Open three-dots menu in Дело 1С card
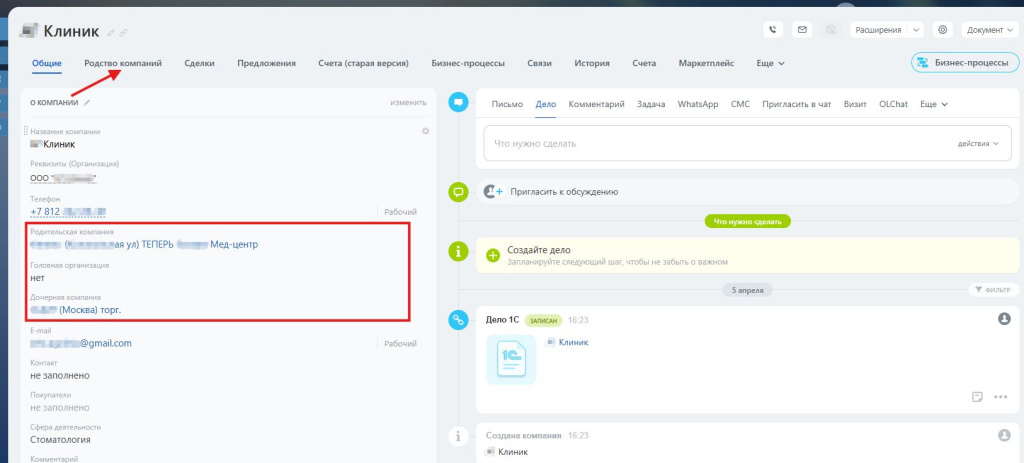The width and height of the screenshot is (1024, 463). pos(1000,396)
